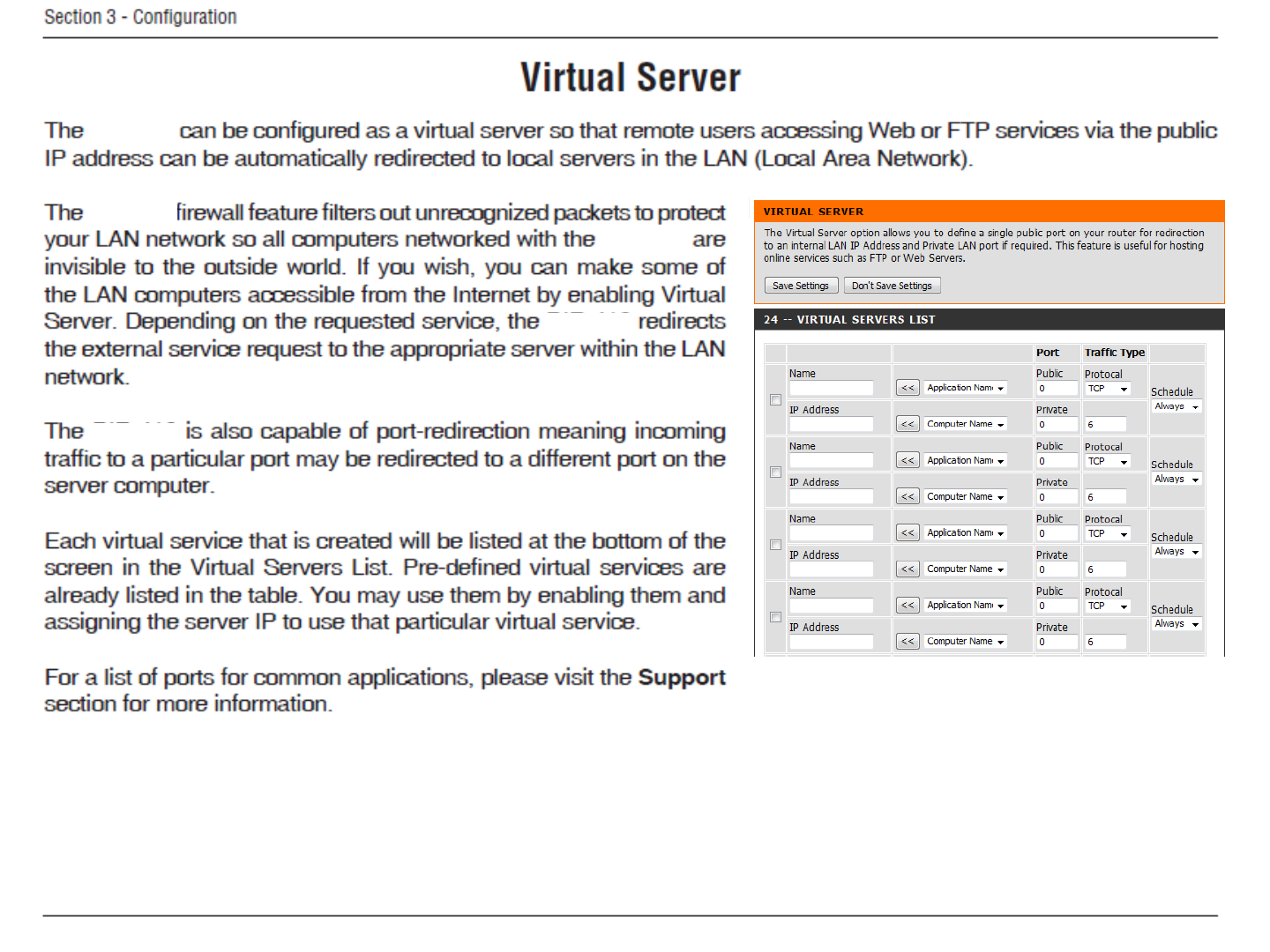Select the IP Address field of the third entry
This screenshot has height=952, width=1270.
pyautogui.click(x=831, y=569)
